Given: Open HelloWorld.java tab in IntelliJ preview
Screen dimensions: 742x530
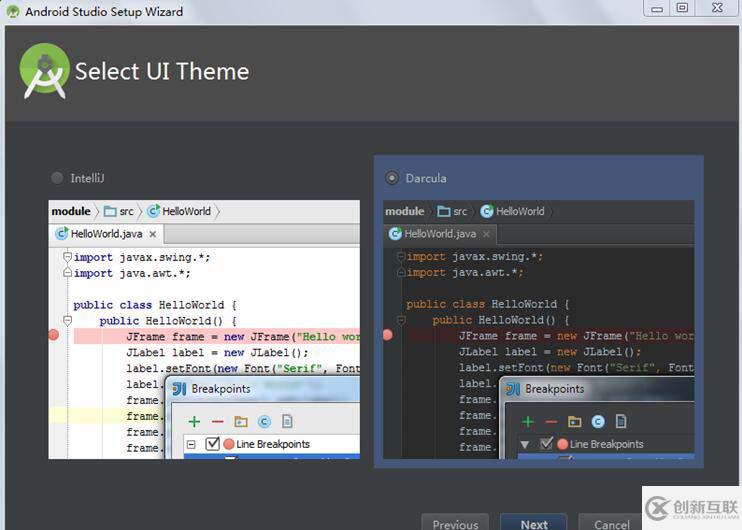Looking at the screenshot, I should 106,234.
